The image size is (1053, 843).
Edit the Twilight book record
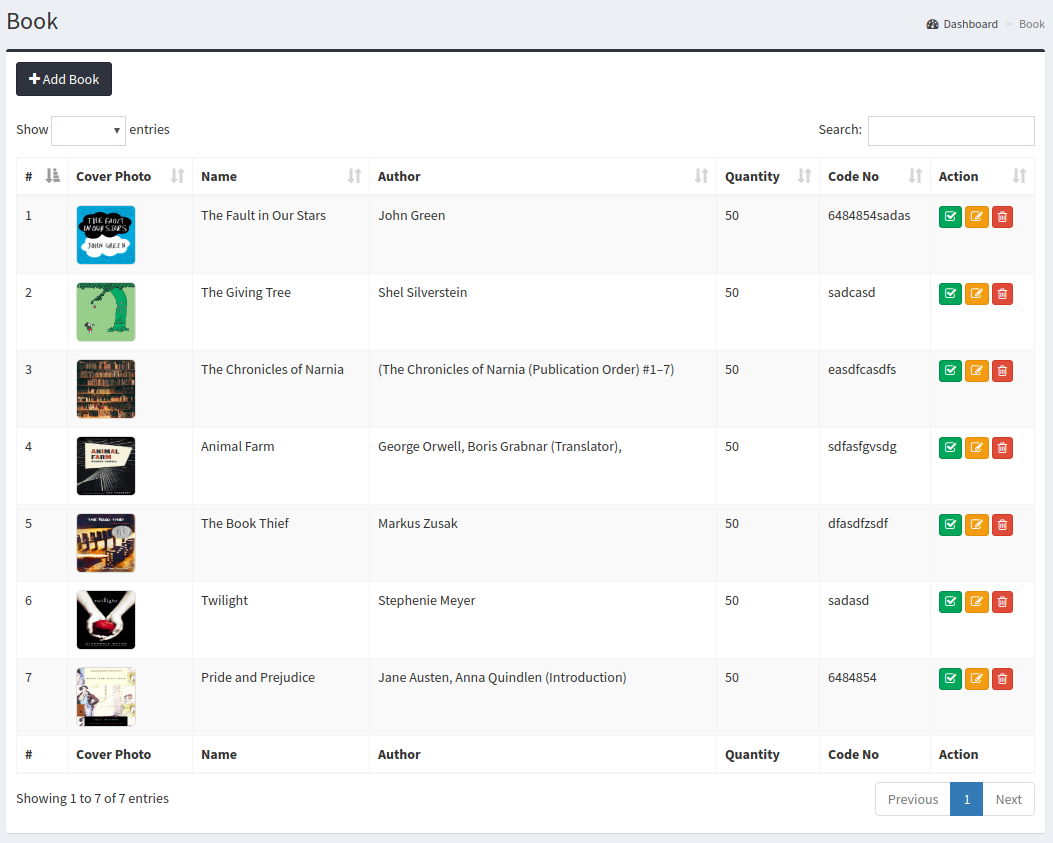pyautogui.click(x=977, y=601)
